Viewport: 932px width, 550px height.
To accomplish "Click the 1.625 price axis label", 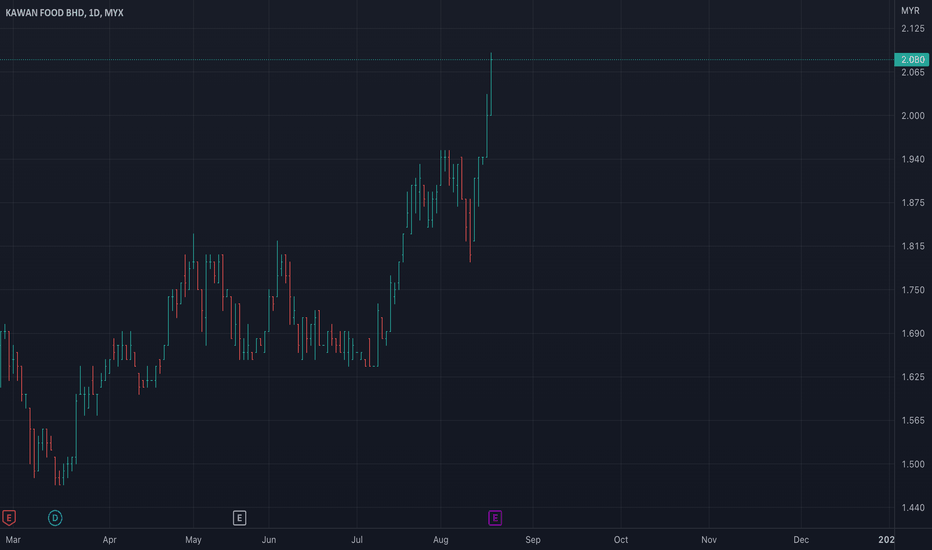I will click(912, 377).
